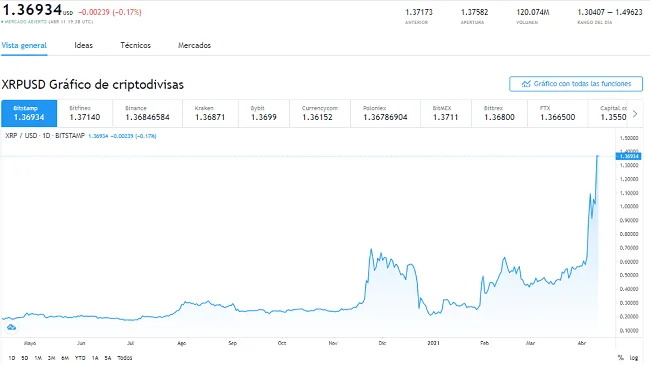Click the 1.37173 anterior value
This screenshot has width=650, height=365.
(x=419, y=12)
